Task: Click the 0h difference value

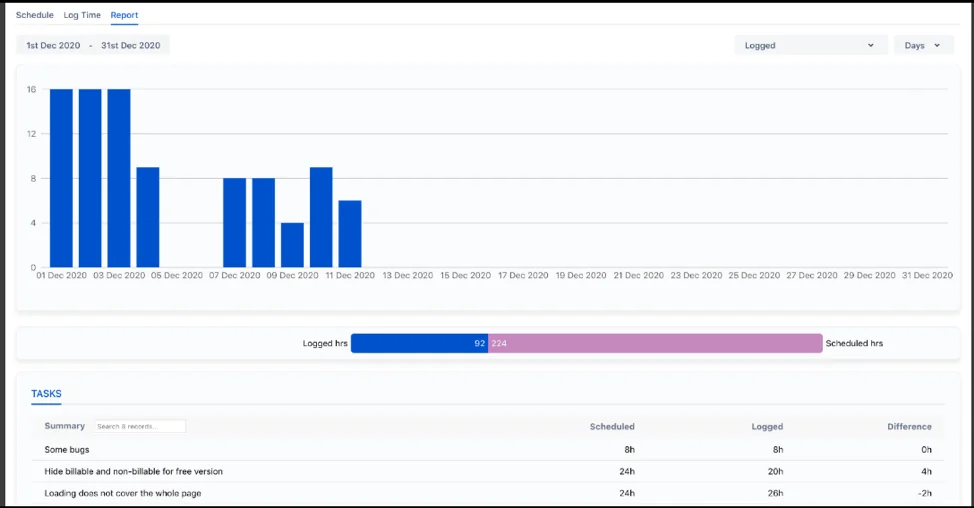Action: coord(926,450)
